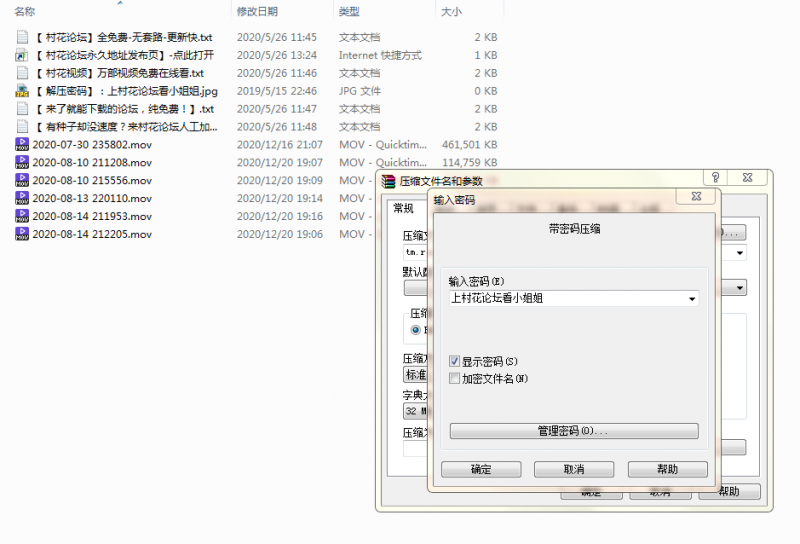Click WinRAR books icon in 压缩文件名和参数 title bar
800x544 pixels.
click(x=389, y=181)
